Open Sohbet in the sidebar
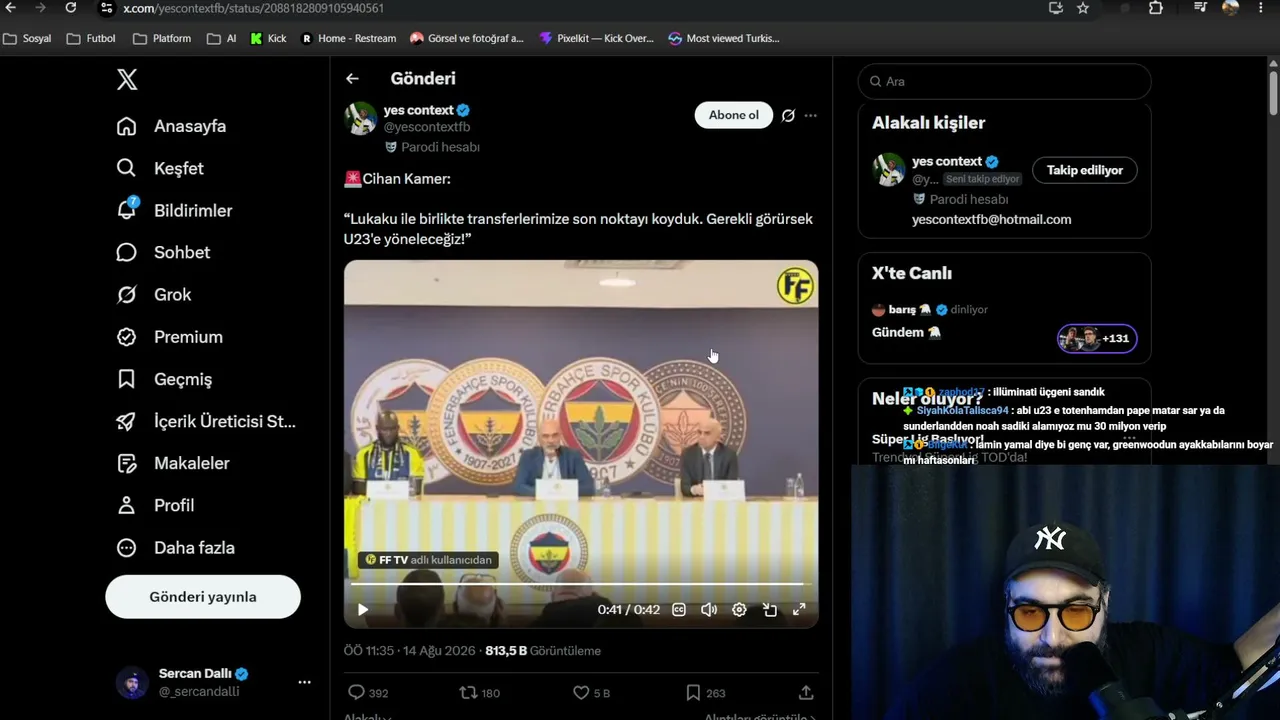Screen dimensions: 1280x720 pos(163,253)
